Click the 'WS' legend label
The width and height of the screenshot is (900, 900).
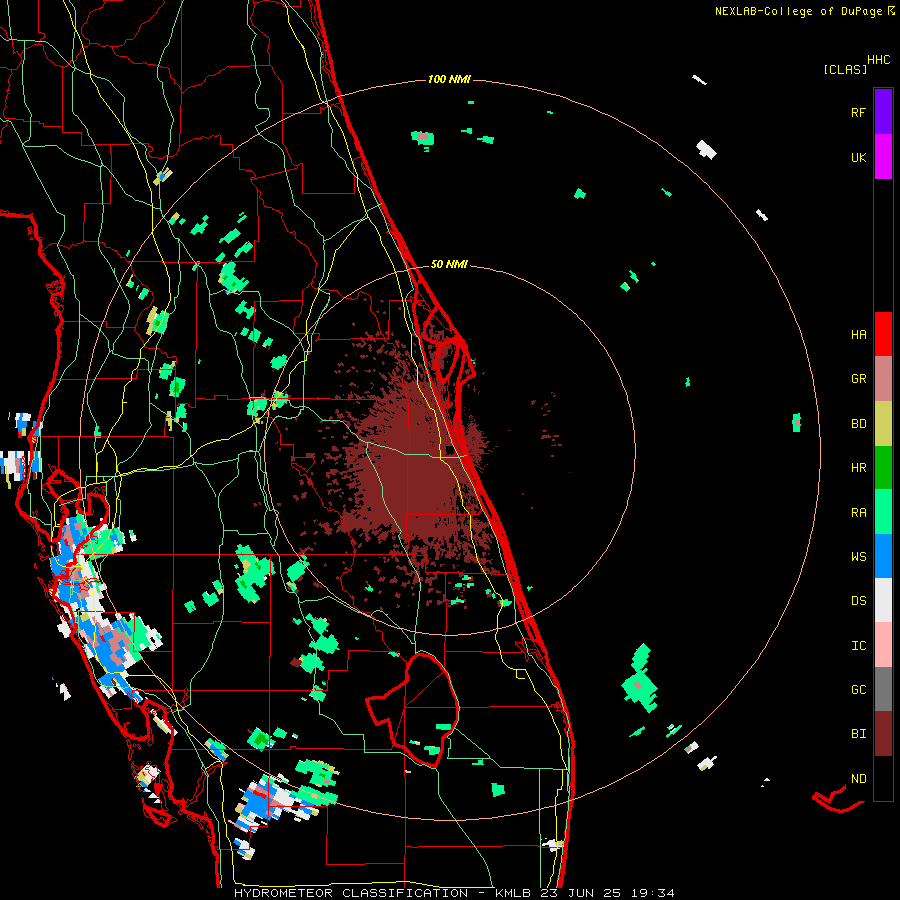click(858, 556)
